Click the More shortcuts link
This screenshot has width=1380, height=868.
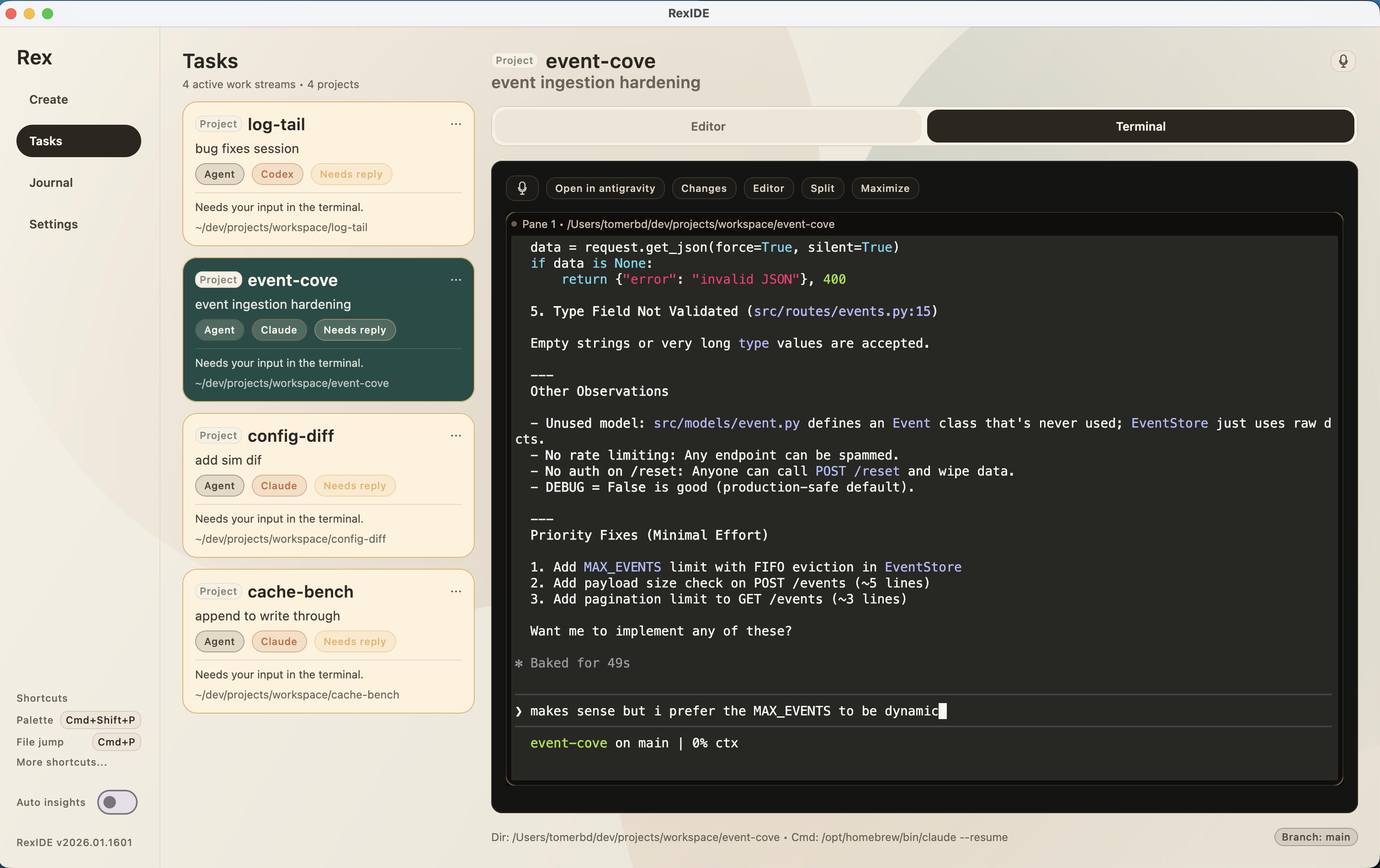pos(61,762)
